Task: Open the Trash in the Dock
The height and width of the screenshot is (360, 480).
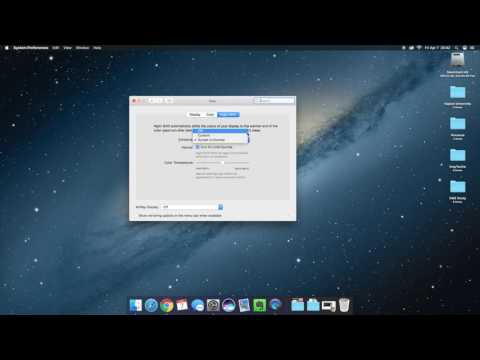Action: pos(344,305)
